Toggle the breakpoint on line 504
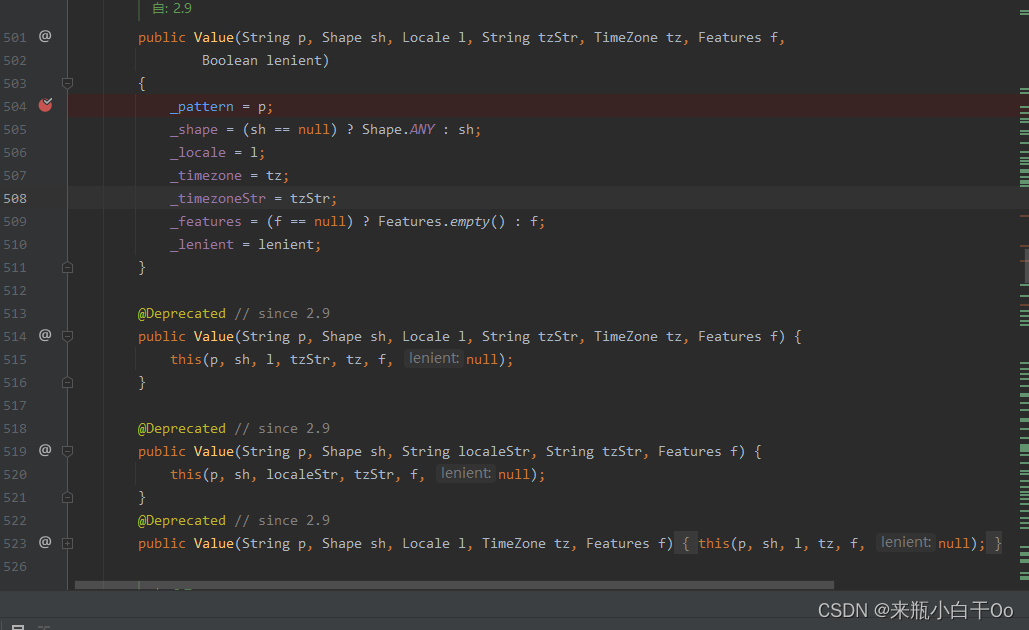 coord(44,104)
